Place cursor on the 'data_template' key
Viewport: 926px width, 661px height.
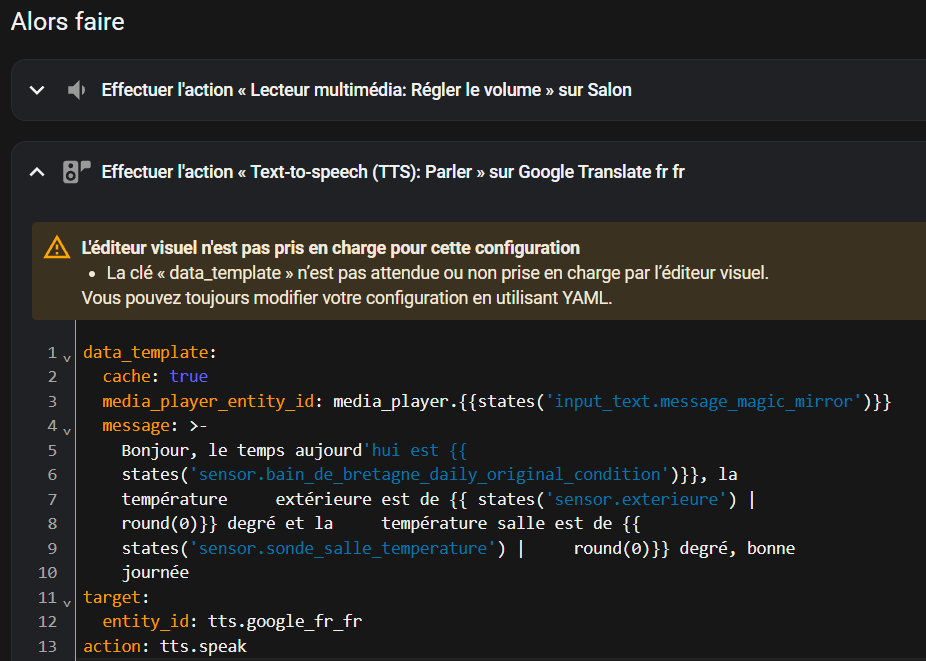[x=146, y=352]
